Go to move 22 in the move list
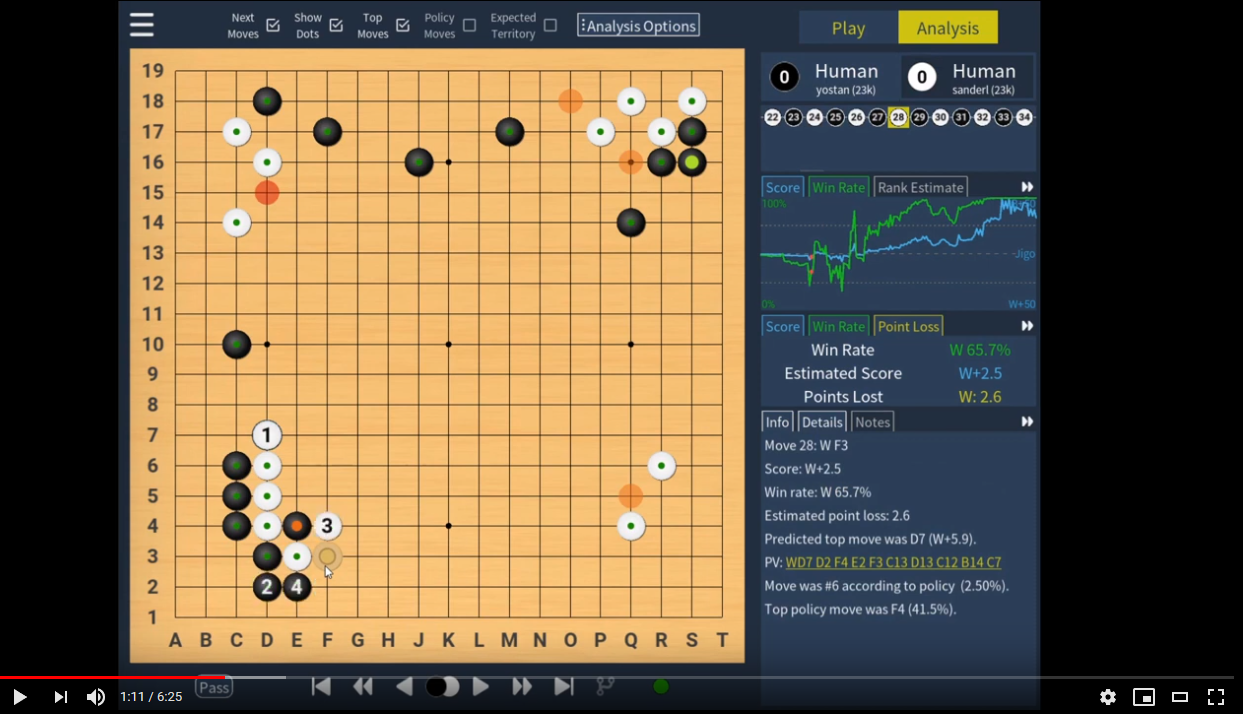The height and width of the screenshot is (714, 1243). coord(772,117)
